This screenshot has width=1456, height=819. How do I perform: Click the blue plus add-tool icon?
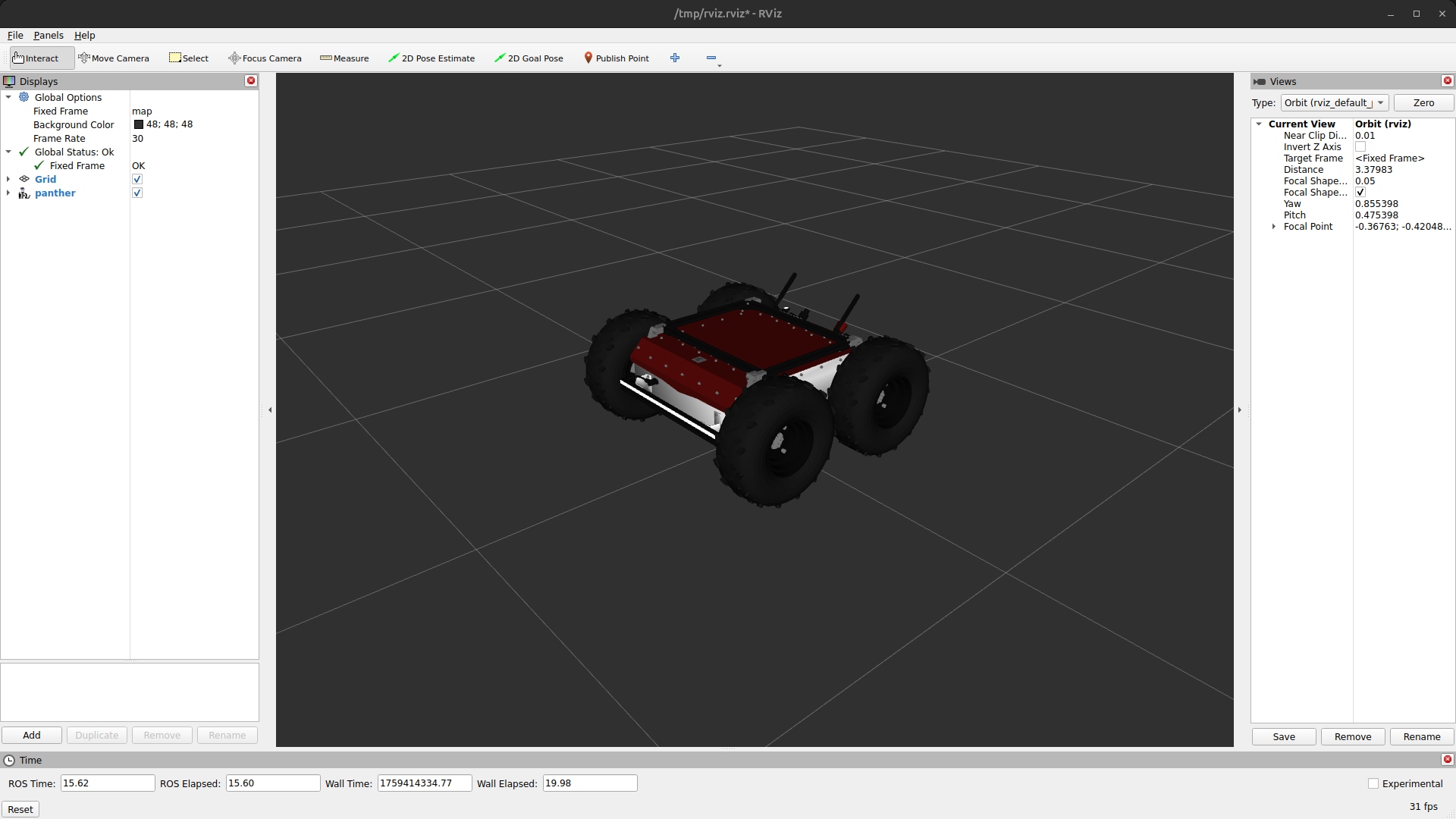coord(675,58)
